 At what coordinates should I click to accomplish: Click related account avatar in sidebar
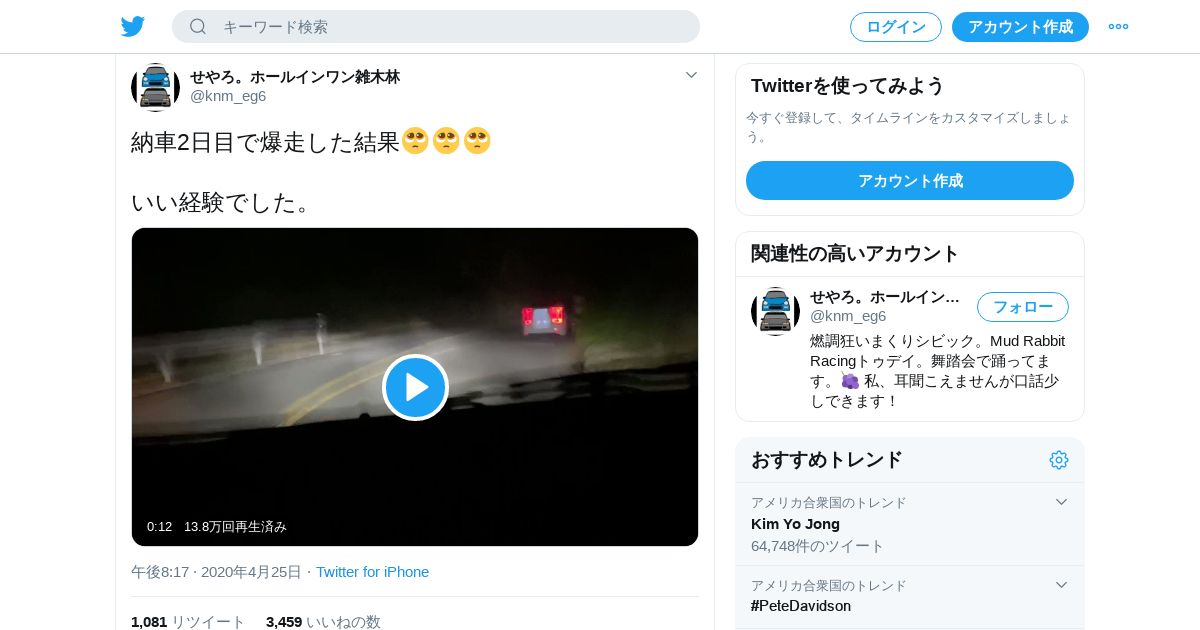coord(775,311)
